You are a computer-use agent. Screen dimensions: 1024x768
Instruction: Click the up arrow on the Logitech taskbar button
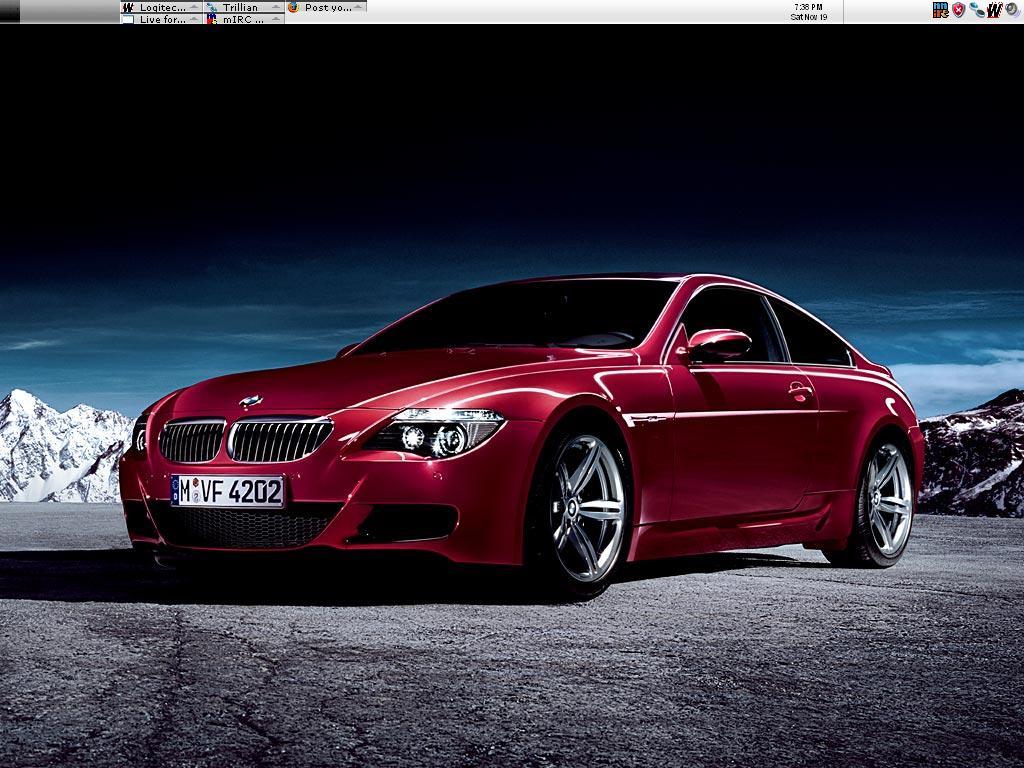[194, 7]
